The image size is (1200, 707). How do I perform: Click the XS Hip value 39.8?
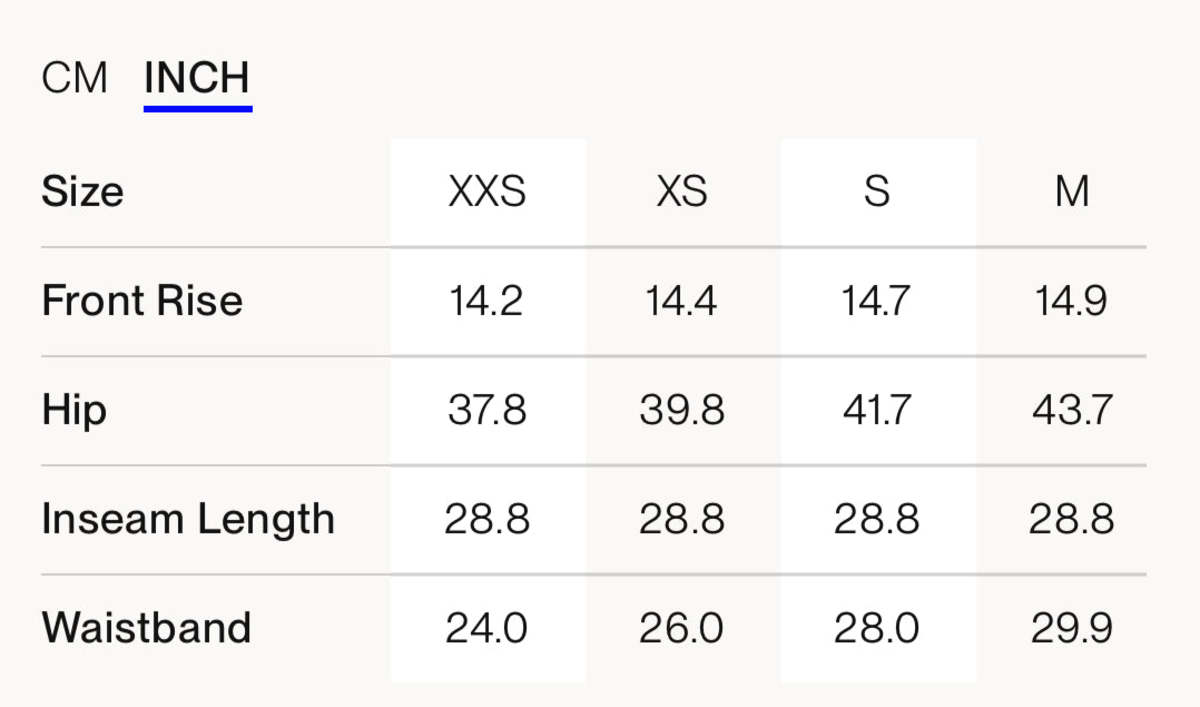682,410
